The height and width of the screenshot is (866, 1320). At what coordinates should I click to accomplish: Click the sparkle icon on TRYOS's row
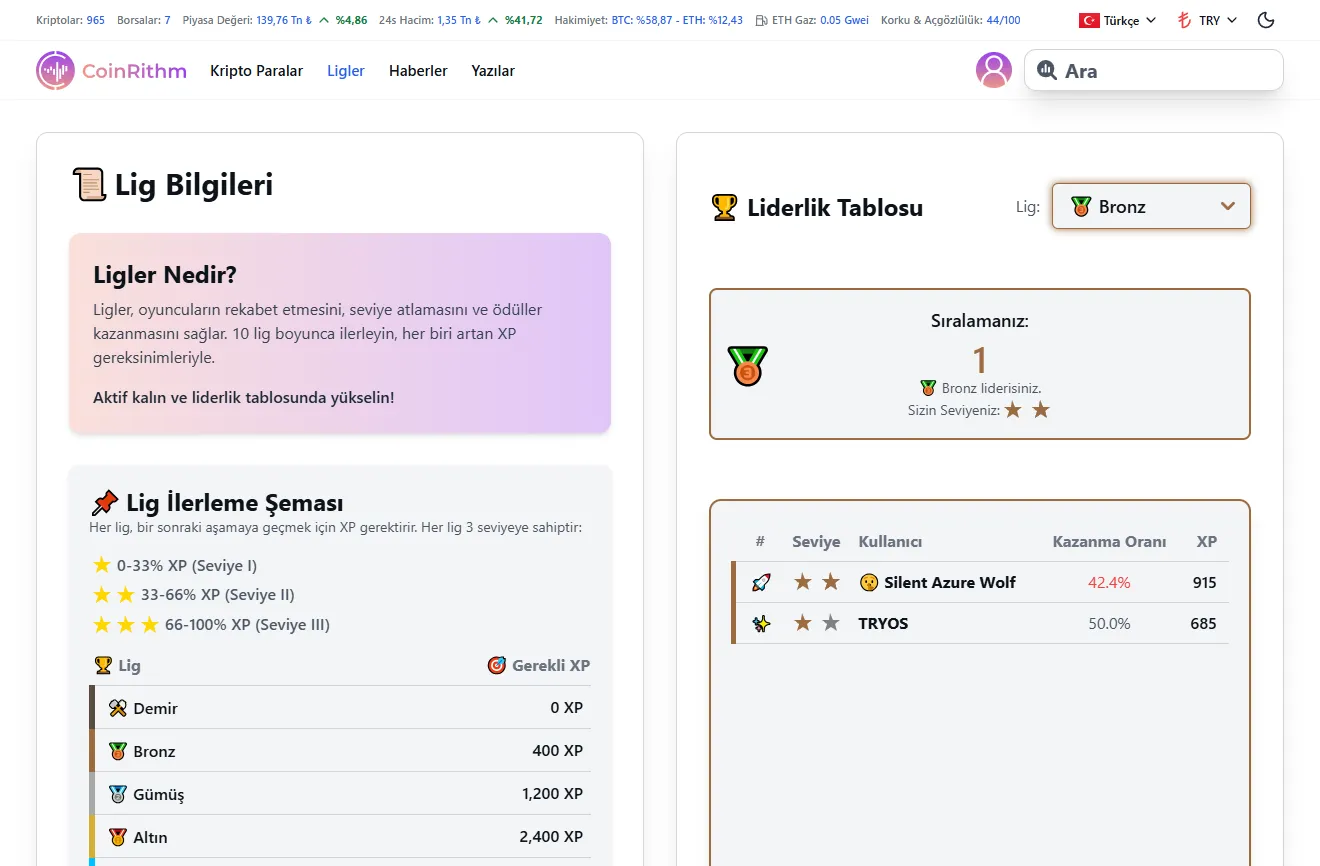click(760, 622)
